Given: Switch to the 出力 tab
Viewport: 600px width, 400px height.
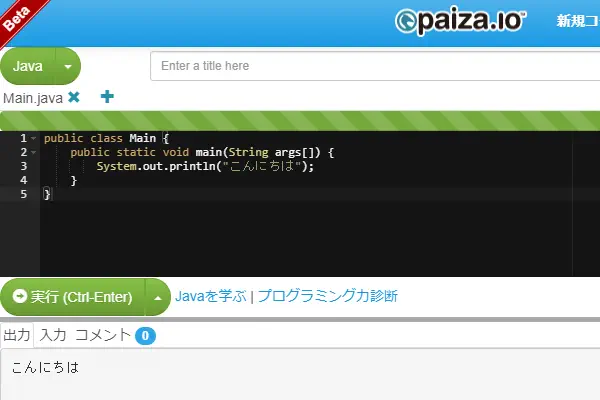Looking at the screenshot, I should point(17,335).
